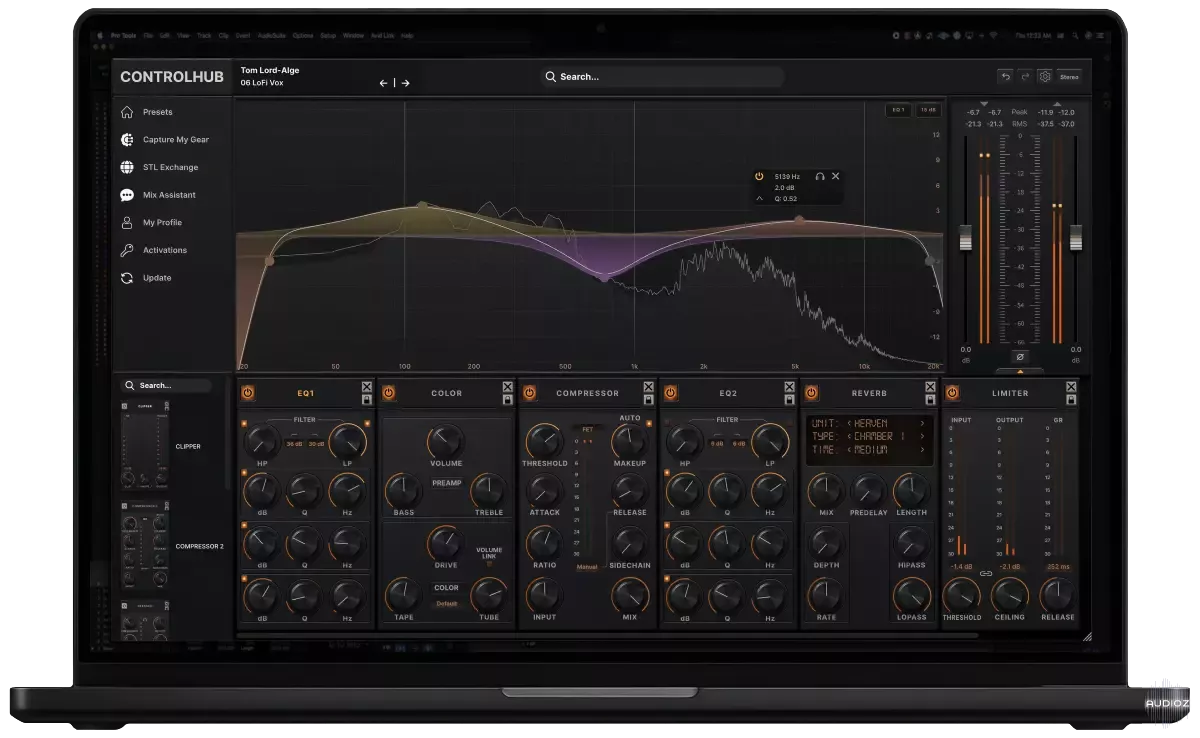The width and height of the screenshot is (1200, 738).
Task: Click the 18 dB range button
Action: pos(928,110)
